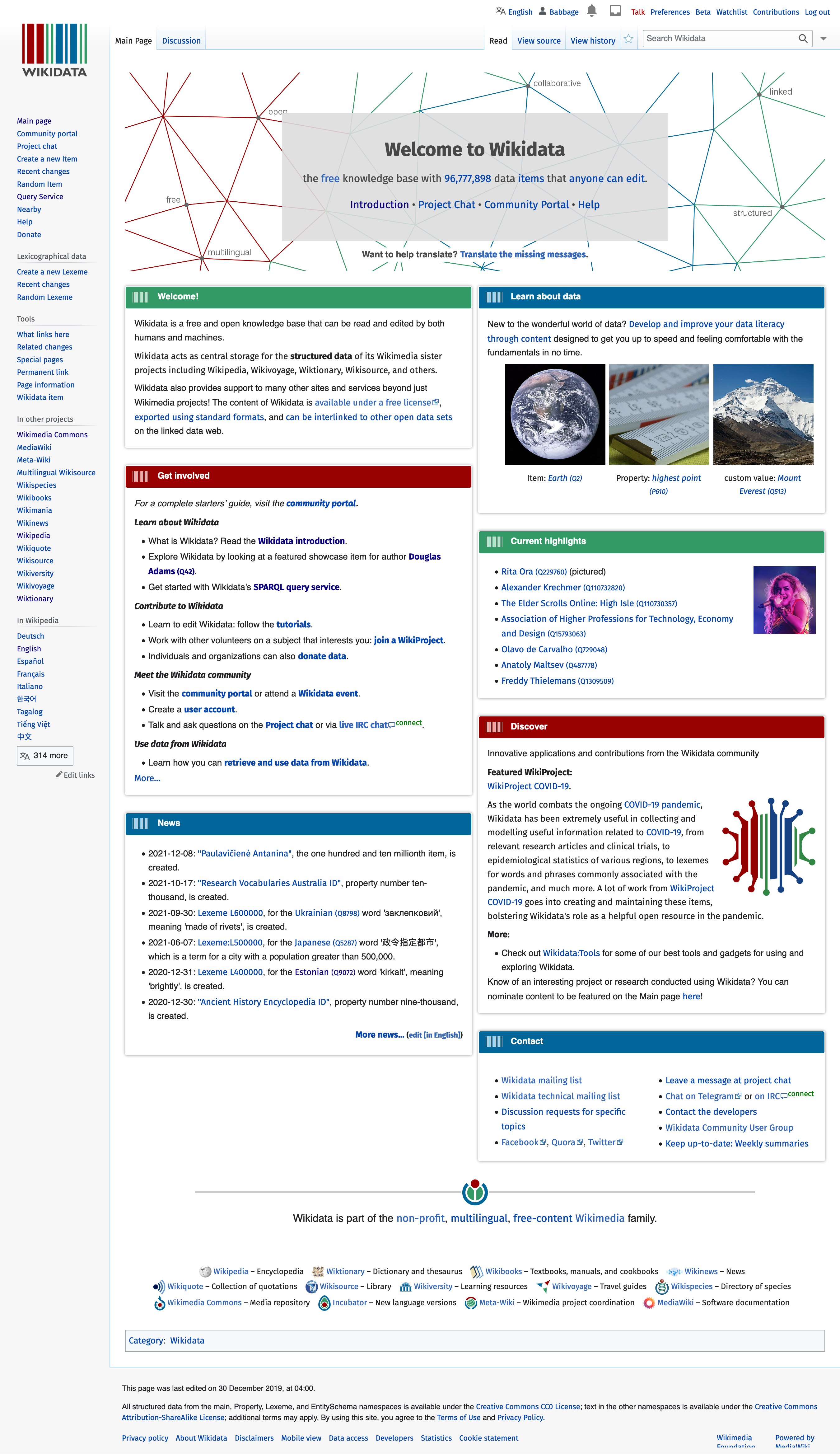
Task: Click the SPARQL query service link
Action: [x=296, y=587]
